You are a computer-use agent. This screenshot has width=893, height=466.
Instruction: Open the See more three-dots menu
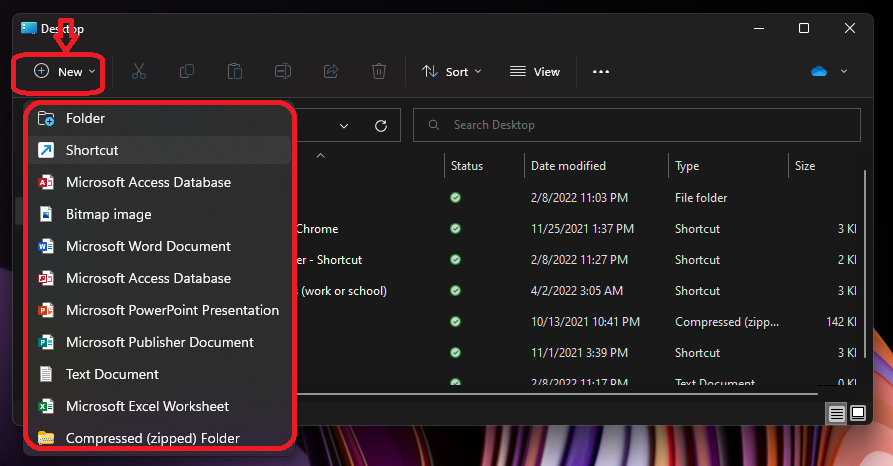601,72
